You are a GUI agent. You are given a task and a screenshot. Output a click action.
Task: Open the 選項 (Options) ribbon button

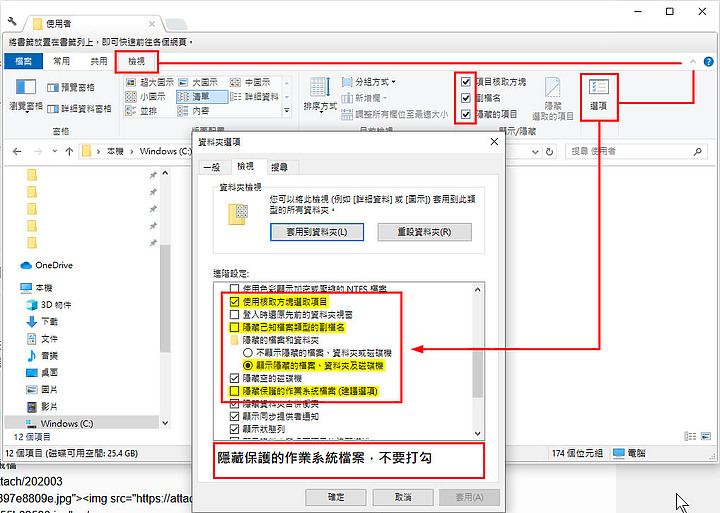(x=599, y=95)
